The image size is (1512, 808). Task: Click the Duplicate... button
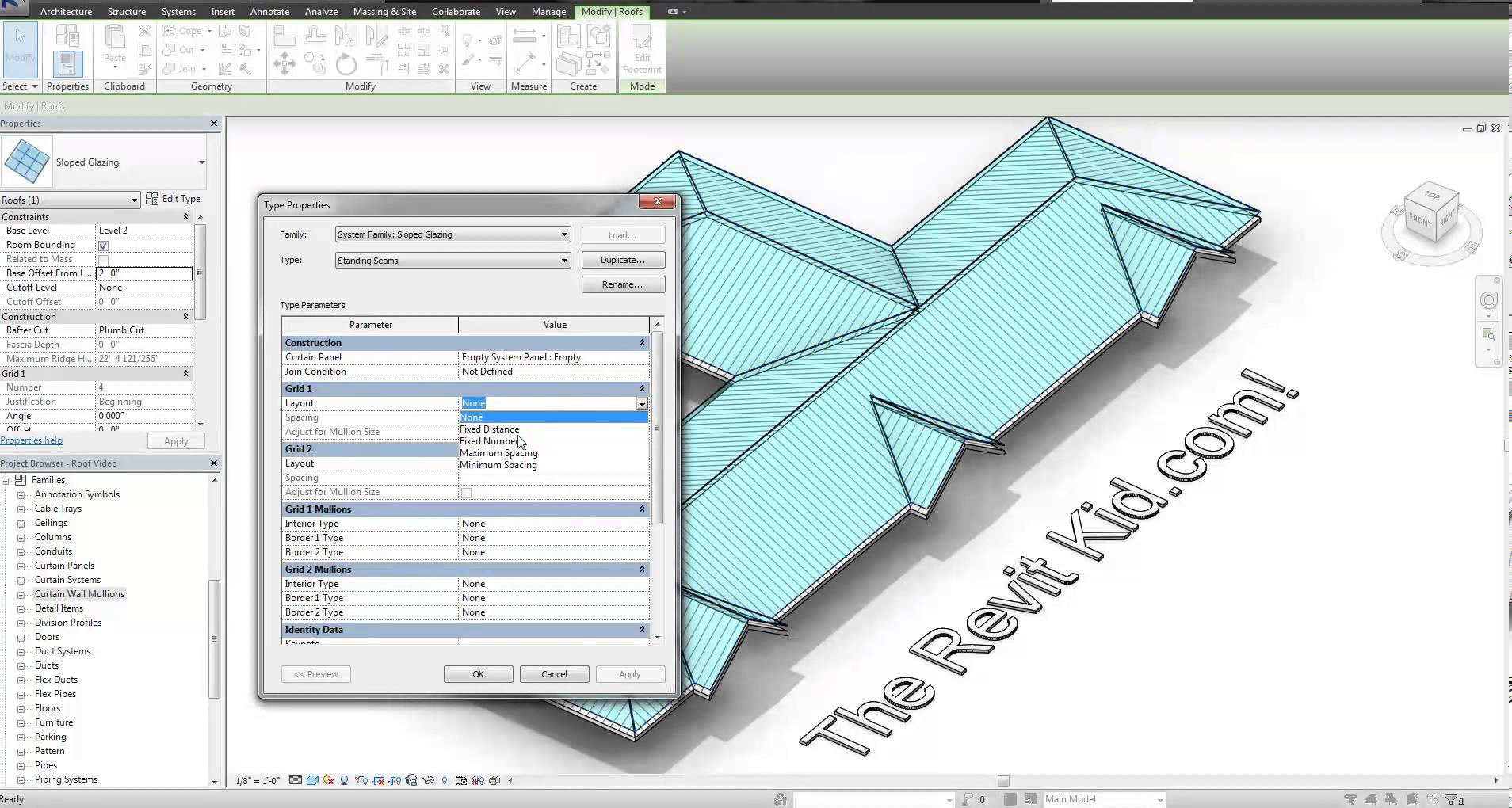point(623,260)
